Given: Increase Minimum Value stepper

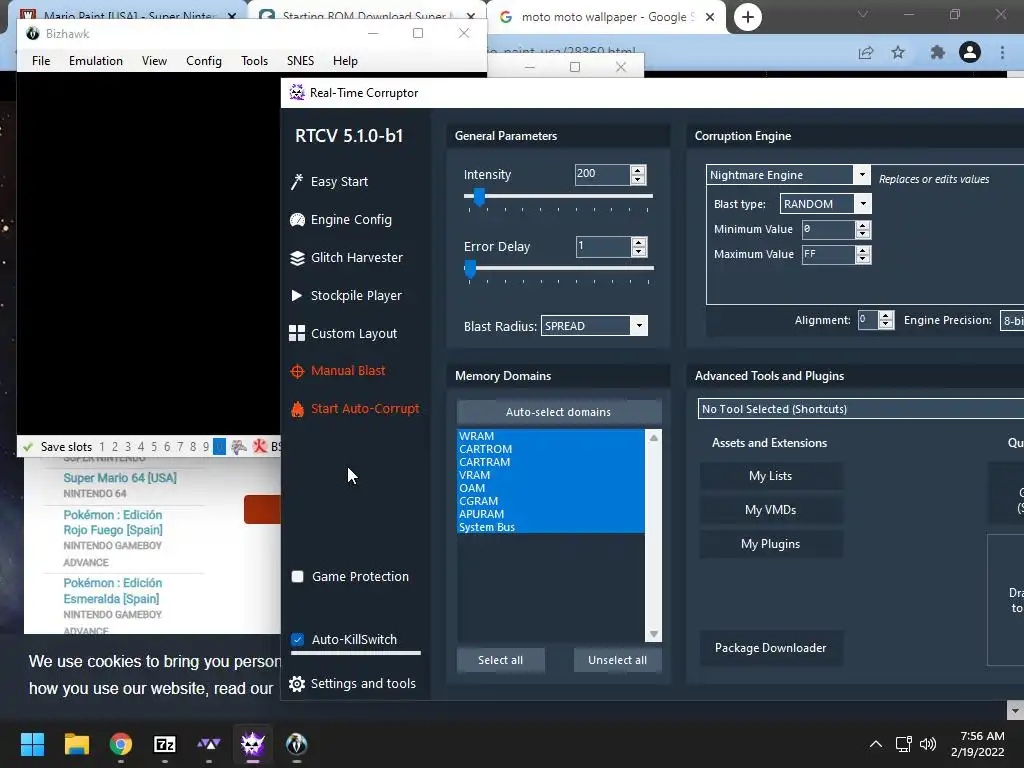Looking at the screenshot, I should [x=863, y=225].
